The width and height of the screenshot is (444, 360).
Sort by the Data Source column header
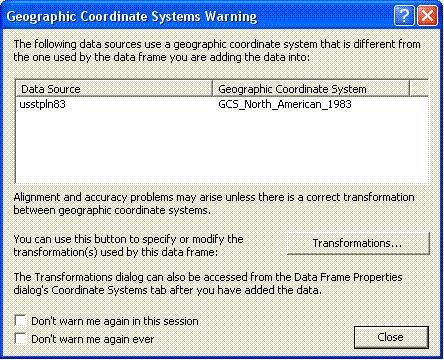click(x=114, y=89)
